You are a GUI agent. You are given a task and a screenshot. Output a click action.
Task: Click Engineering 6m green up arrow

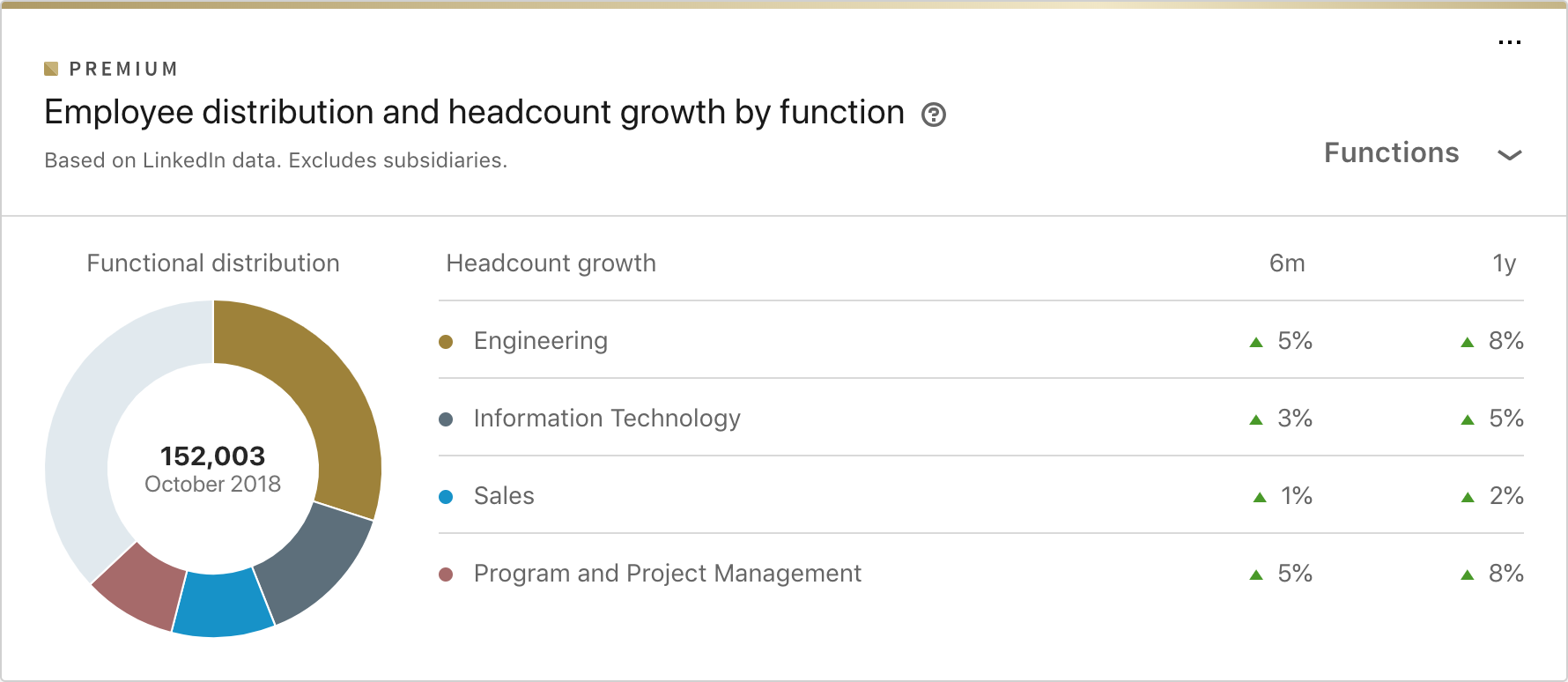(1256, 342)
